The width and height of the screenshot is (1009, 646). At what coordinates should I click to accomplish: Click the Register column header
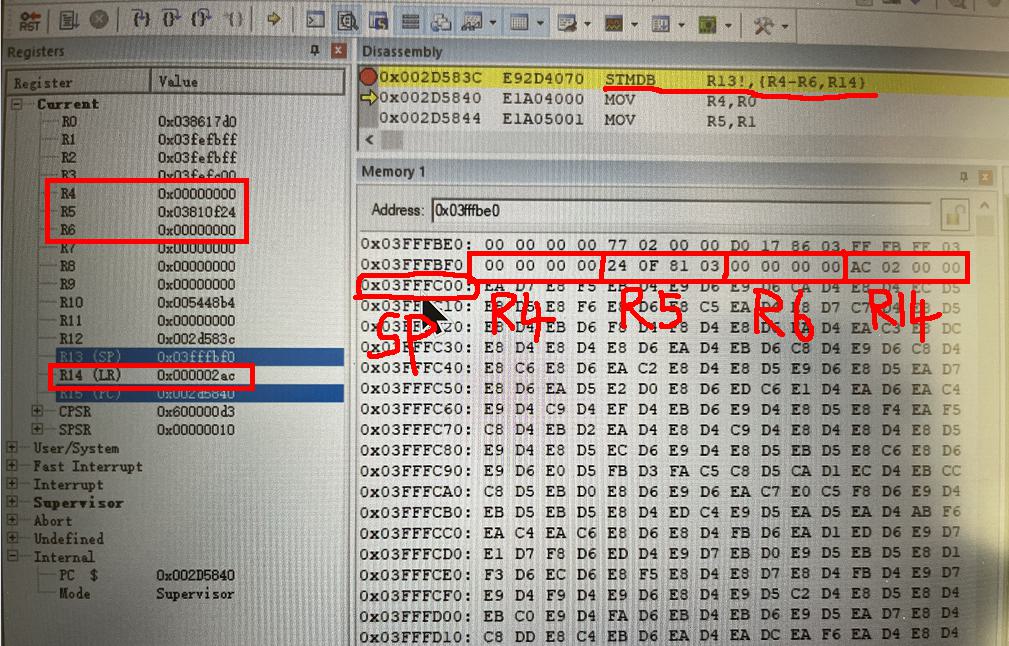point(78,82)
